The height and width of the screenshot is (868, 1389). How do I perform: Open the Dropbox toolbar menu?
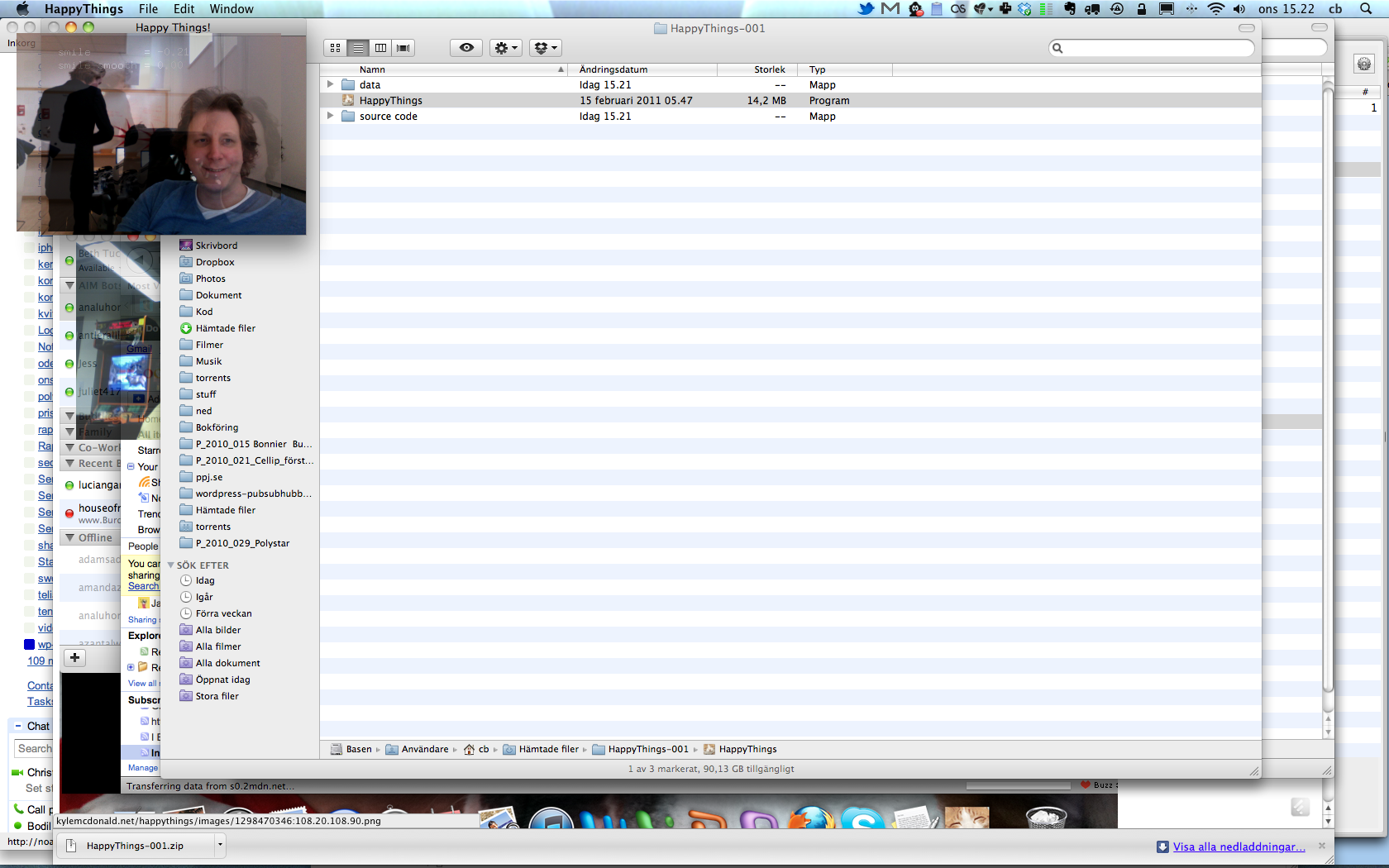point(544,48)
